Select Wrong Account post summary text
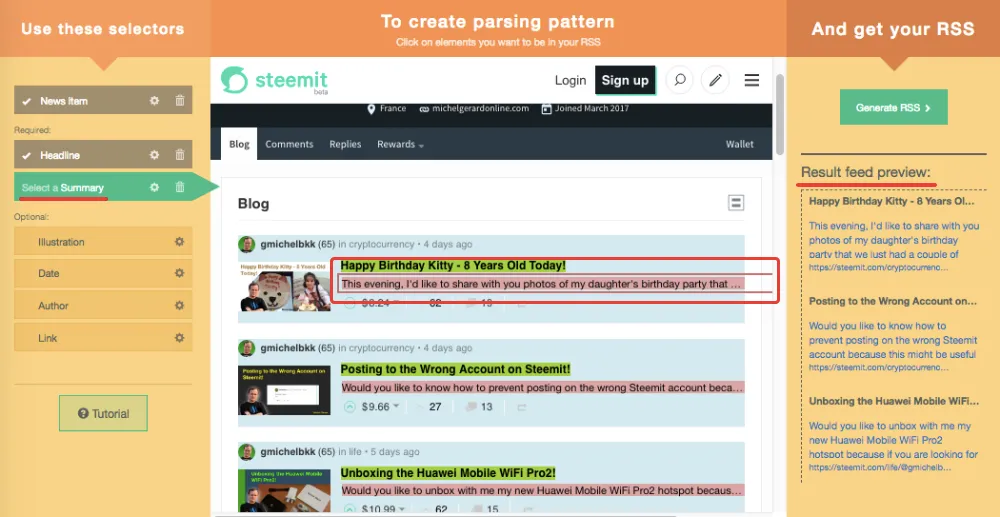 (542, 388)
